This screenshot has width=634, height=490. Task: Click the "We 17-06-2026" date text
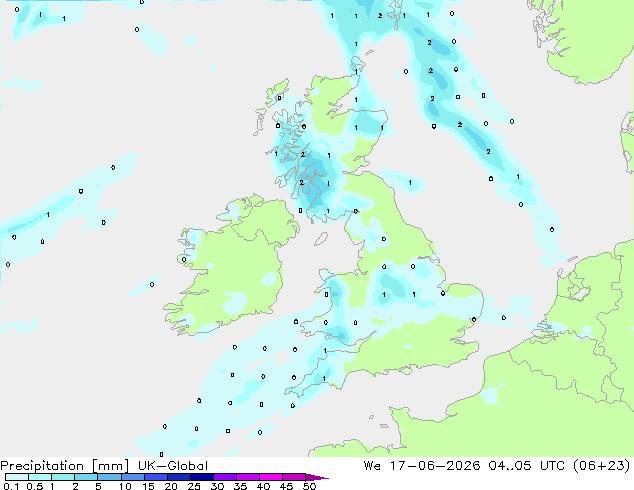point(422,465)
